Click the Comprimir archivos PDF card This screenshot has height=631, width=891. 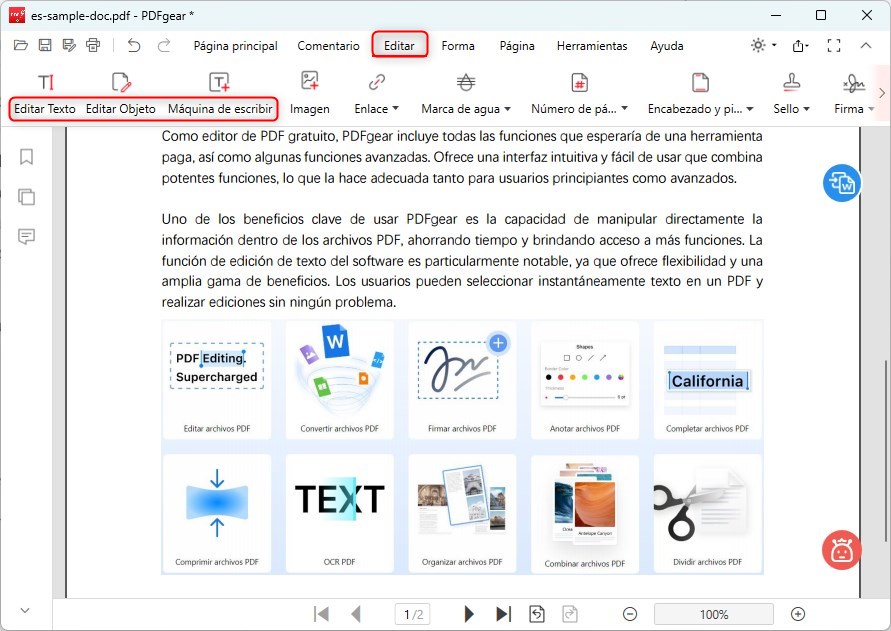point(216,513)
